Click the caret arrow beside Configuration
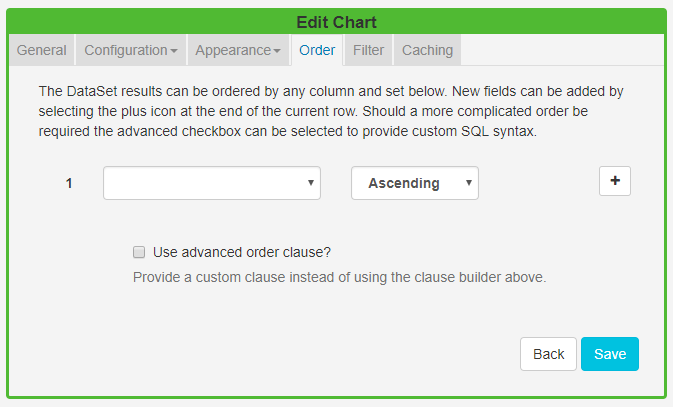Viewport: 673px width, 407px height. pos(174,50)
